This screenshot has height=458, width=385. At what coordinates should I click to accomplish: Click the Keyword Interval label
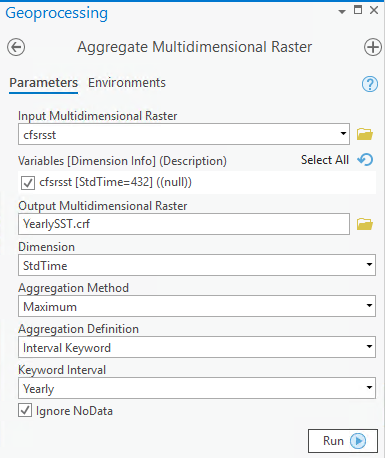pos(62,370)
